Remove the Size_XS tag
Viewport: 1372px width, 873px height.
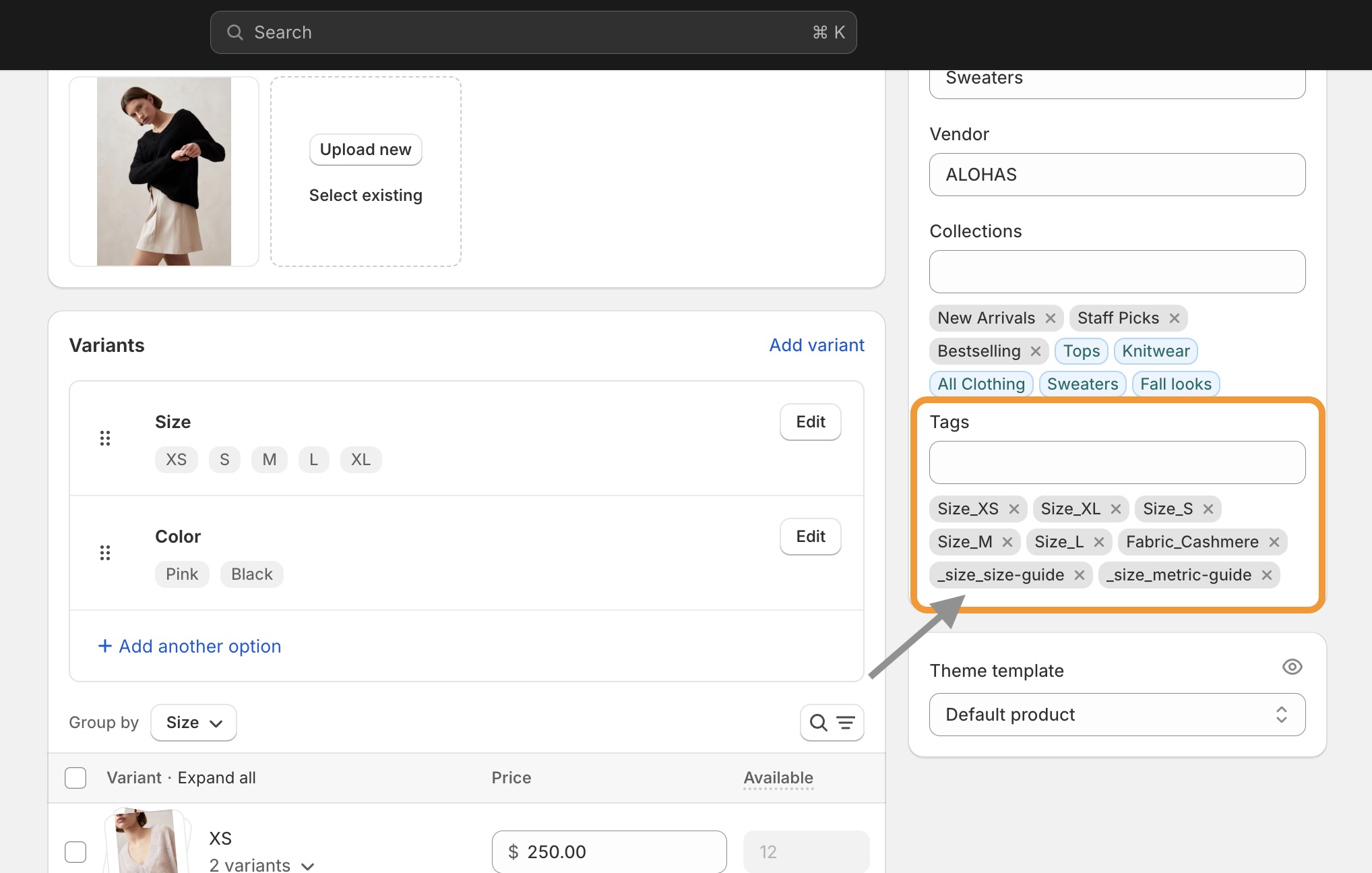[x=1014, y=509]
